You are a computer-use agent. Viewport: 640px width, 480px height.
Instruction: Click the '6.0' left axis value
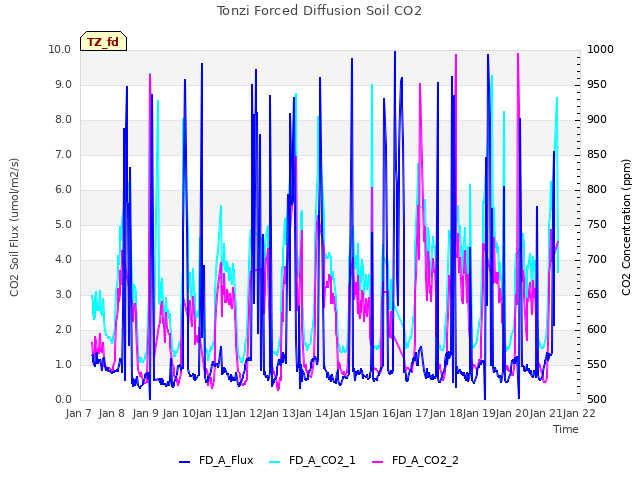(x=63, y=190)
